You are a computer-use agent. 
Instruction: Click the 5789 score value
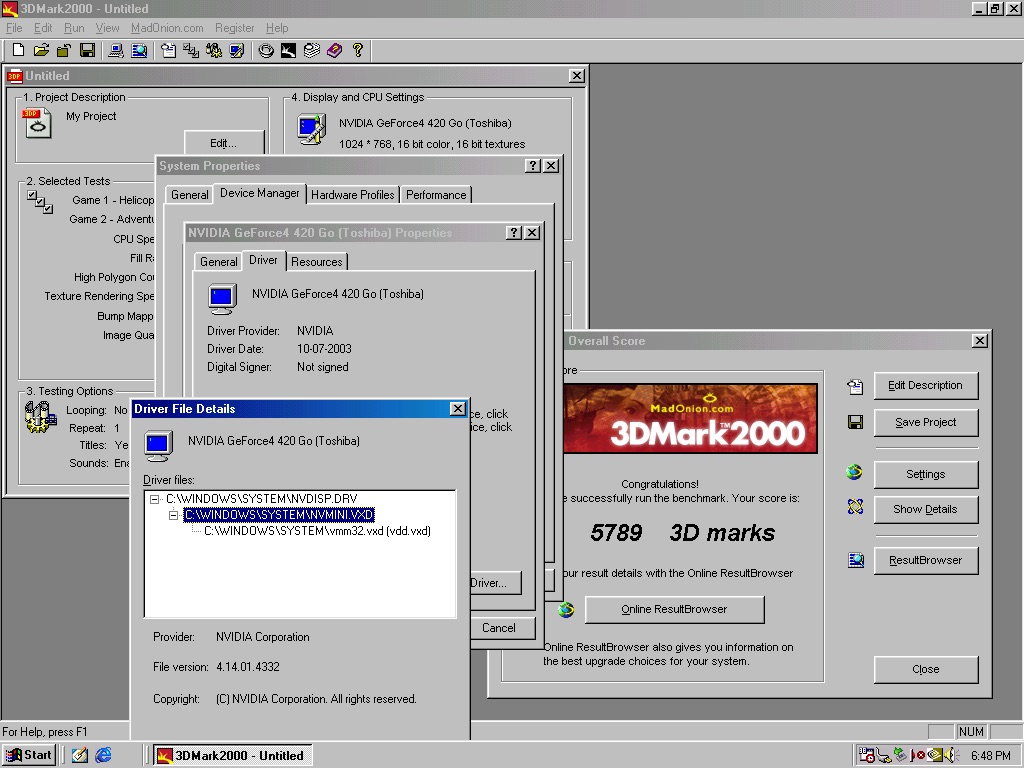coord(616,533)
